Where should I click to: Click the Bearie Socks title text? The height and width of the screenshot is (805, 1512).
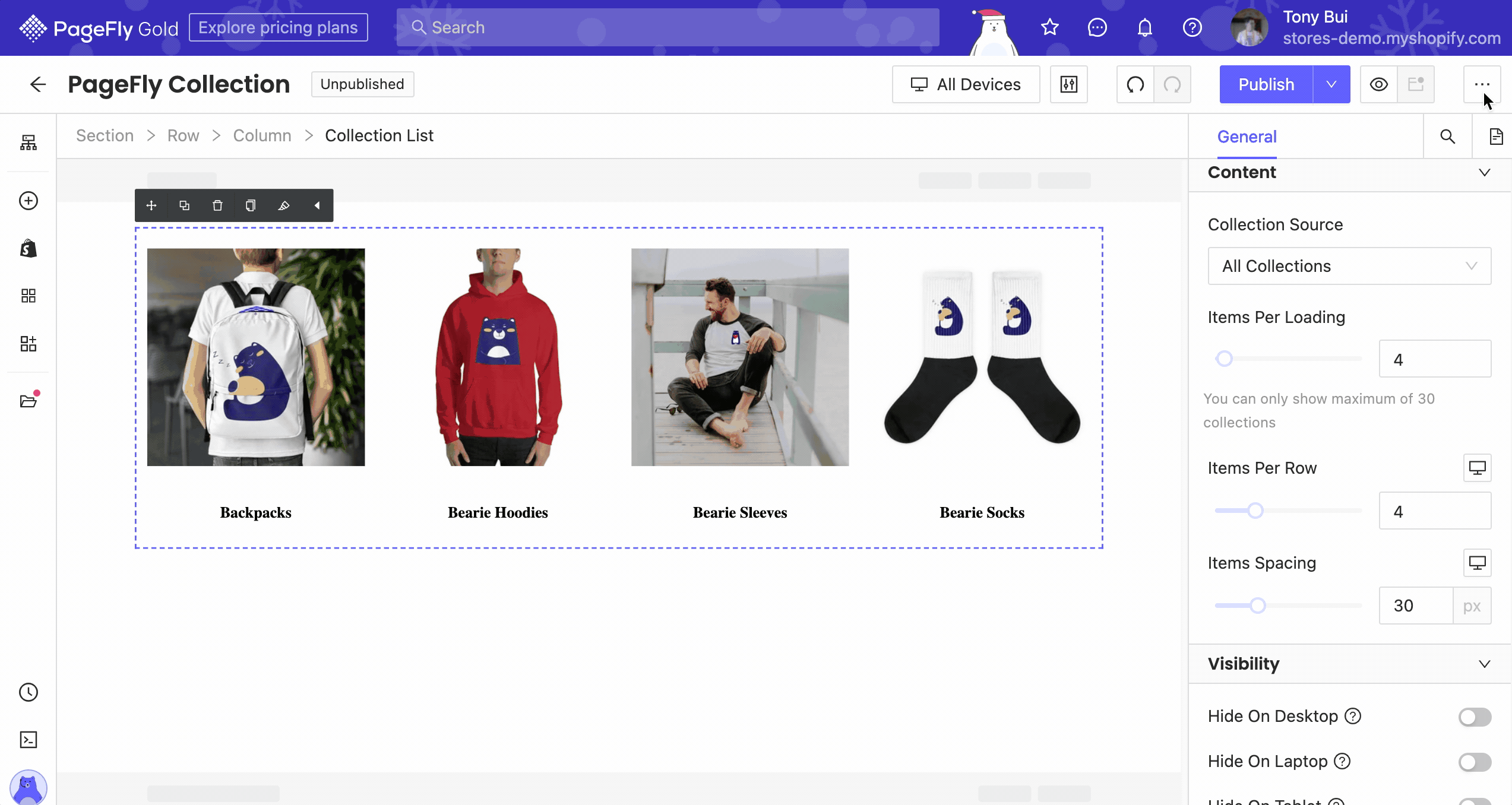[982, 512]
